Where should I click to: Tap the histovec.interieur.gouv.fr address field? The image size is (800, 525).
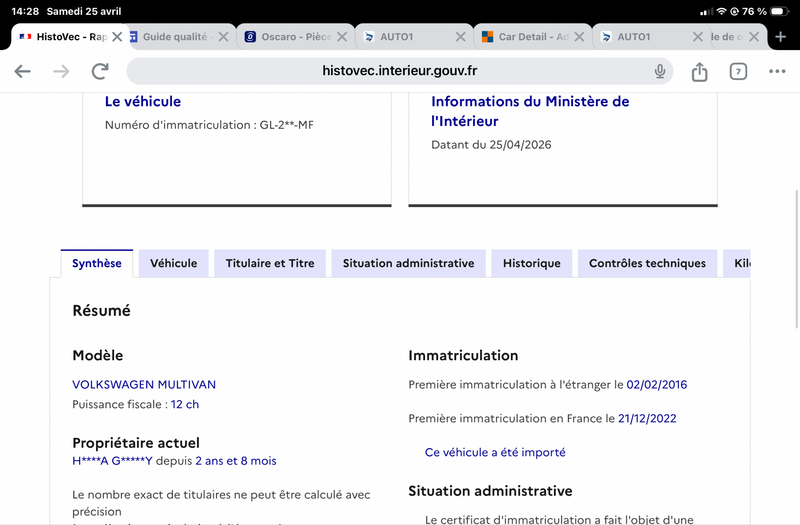click(x=399, y=71)
